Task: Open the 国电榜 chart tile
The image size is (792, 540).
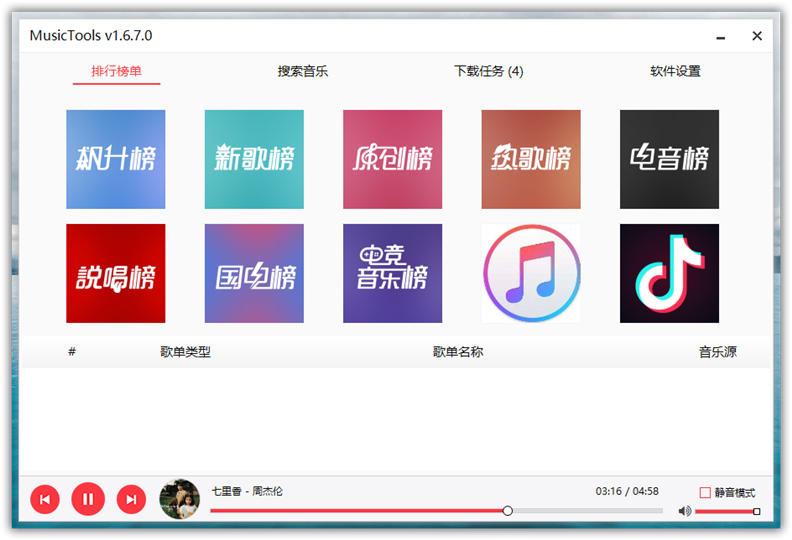Action: pos(254,273)
